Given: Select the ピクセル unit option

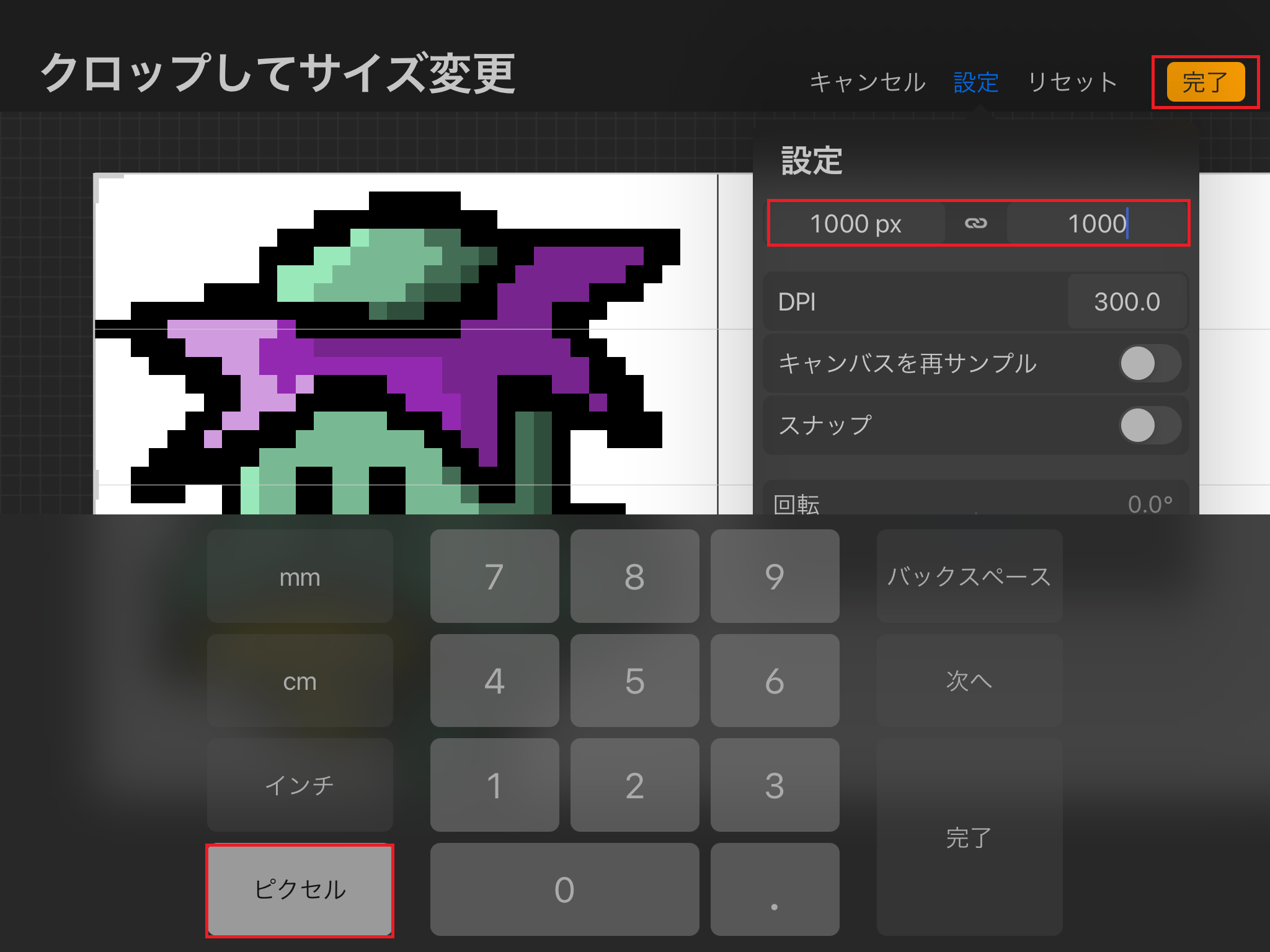Looking at the screenshot, I should (x=300, y=889).
